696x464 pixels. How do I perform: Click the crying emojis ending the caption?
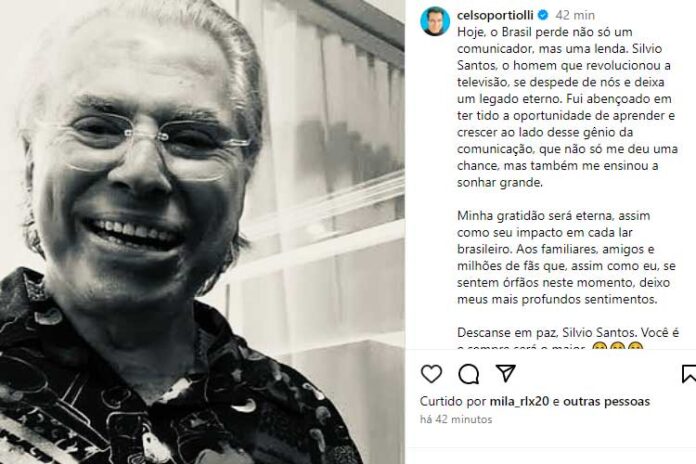click(617, 346)
